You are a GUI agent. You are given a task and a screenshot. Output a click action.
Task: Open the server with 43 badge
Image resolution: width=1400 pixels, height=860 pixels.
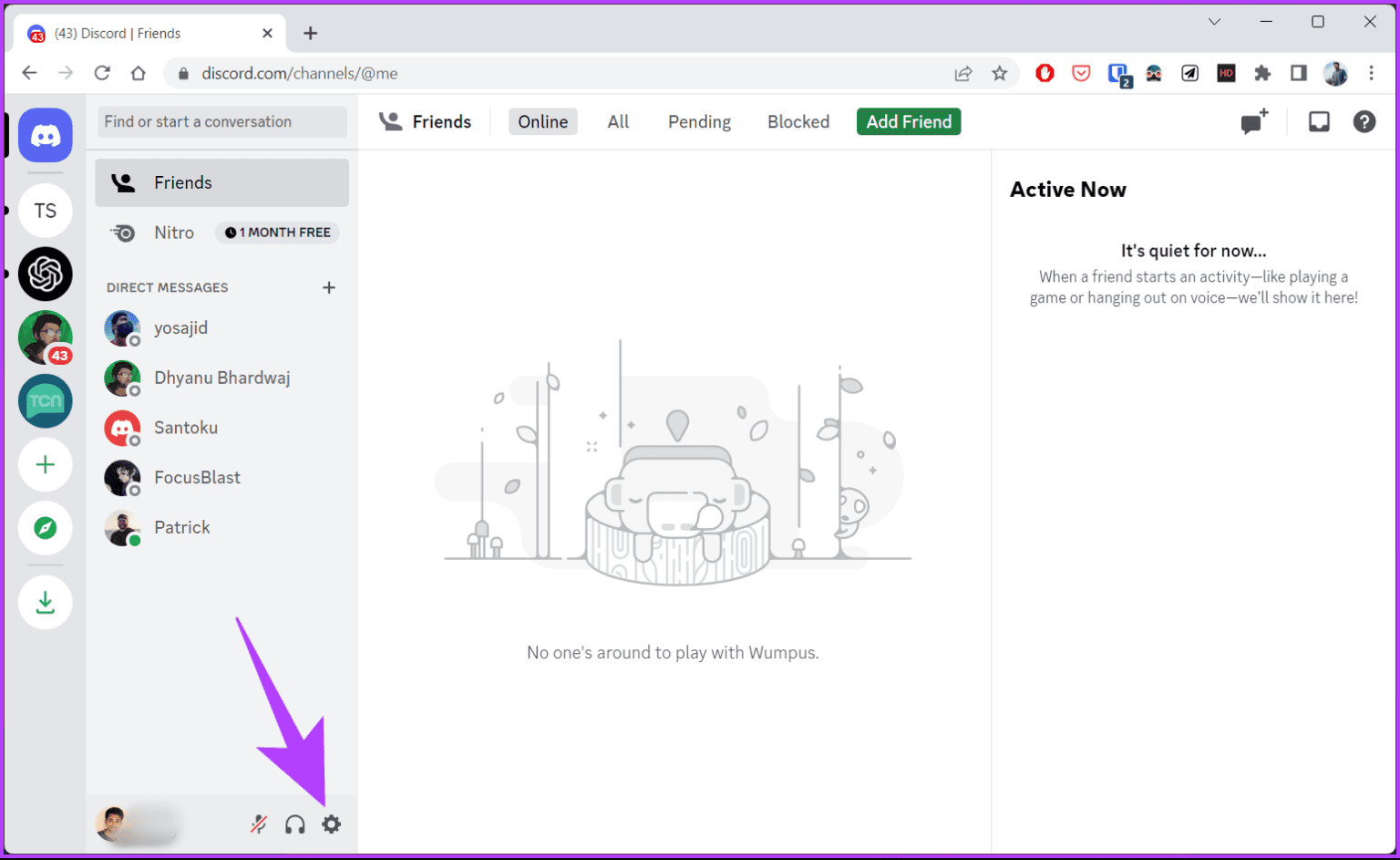46,337
